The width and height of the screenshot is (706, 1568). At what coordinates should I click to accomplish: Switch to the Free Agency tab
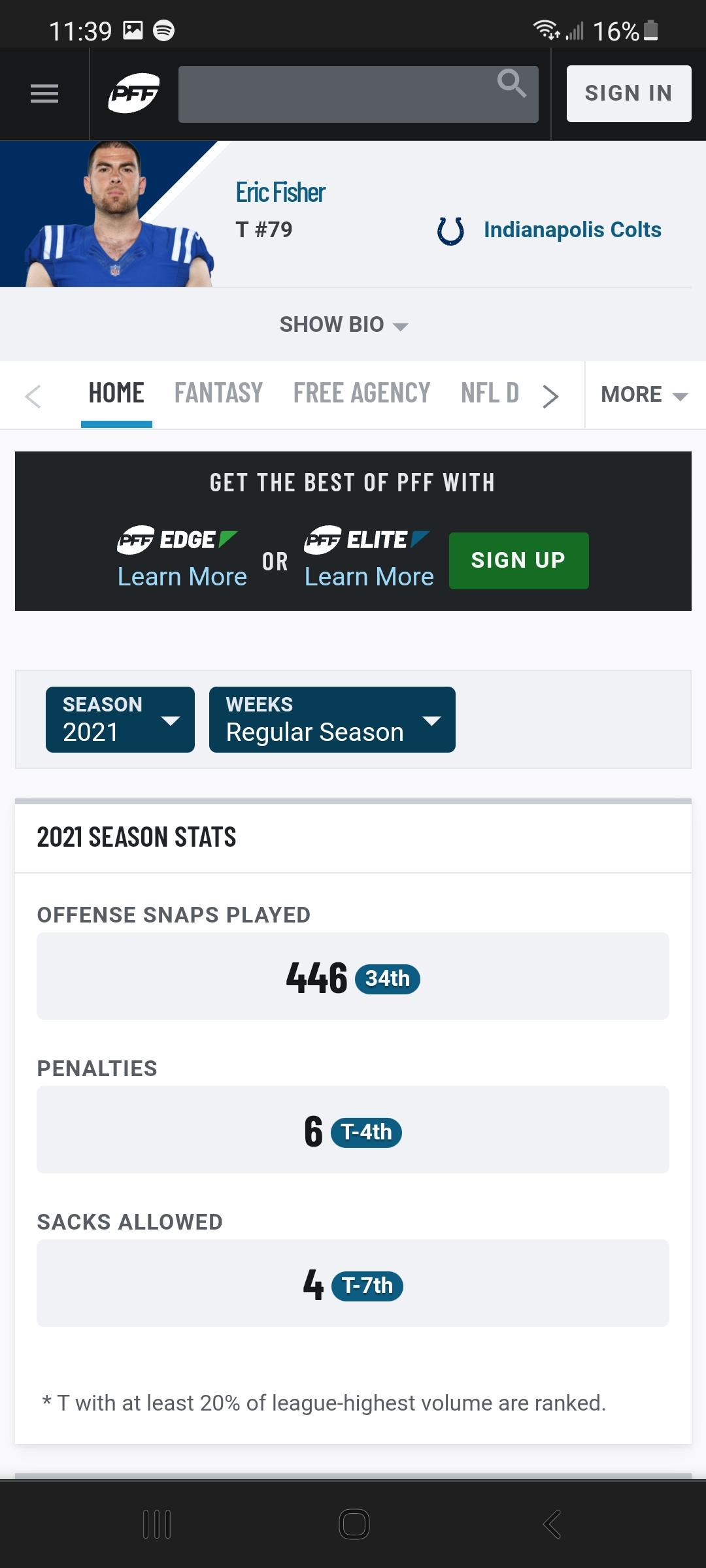[361, 393]
